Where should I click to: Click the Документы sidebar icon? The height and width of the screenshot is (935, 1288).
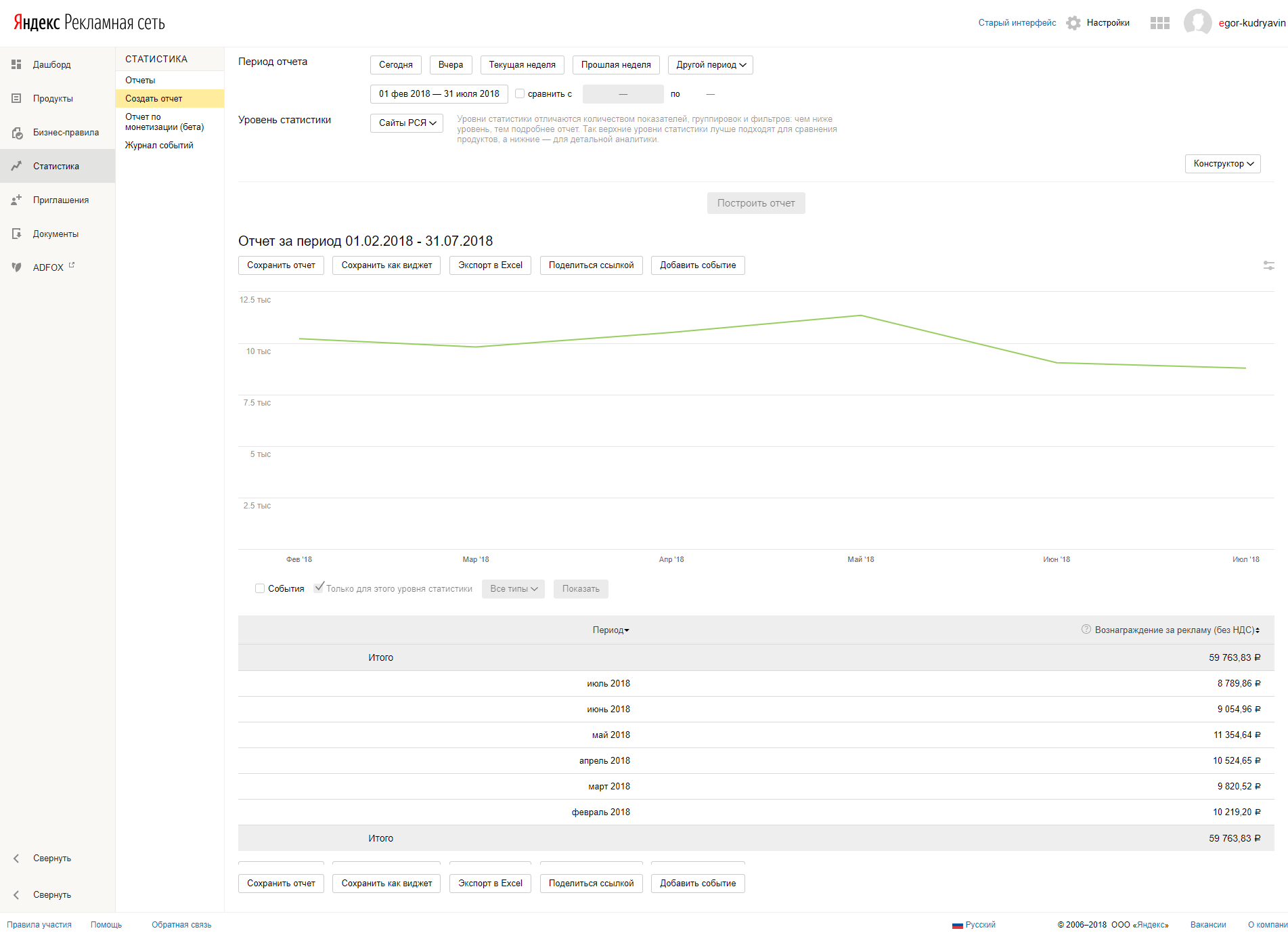point(16,234)
